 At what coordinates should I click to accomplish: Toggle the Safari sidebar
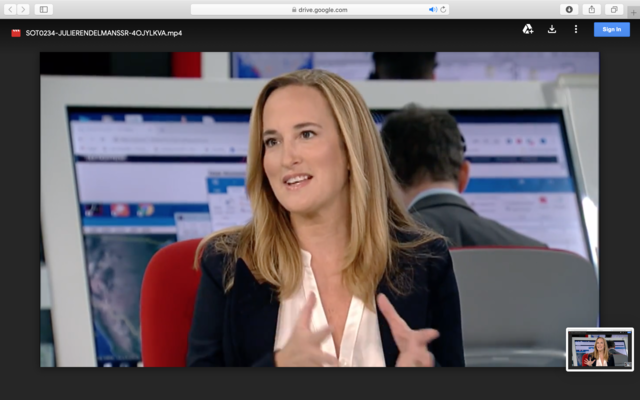(44, 9)
